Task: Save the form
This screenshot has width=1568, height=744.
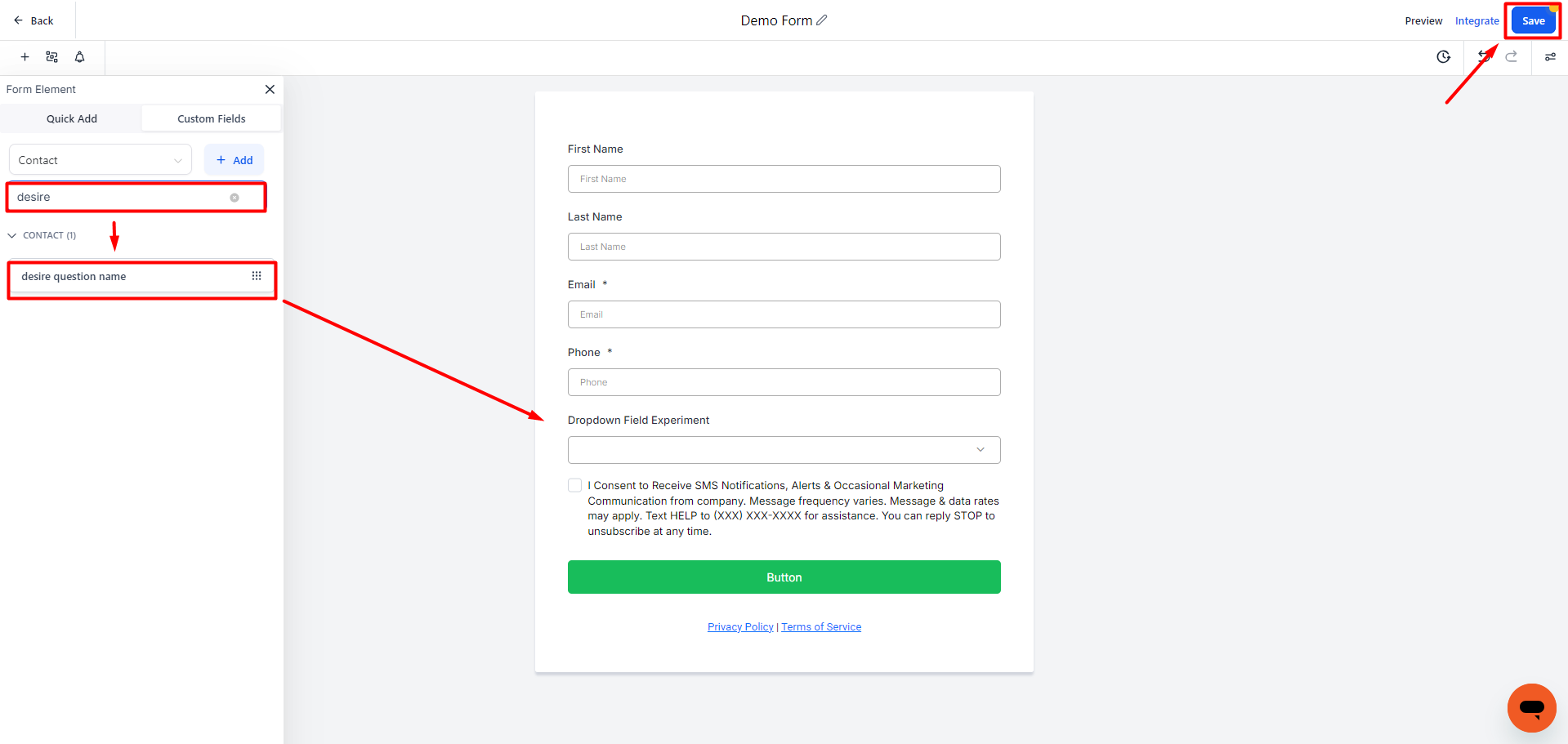Action: pyautogui.click(x=1533, y=20)
